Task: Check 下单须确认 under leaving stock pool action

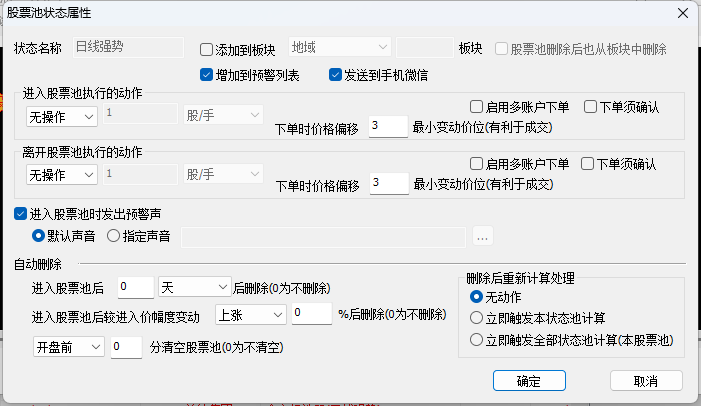Action: (x=587, y=164)
